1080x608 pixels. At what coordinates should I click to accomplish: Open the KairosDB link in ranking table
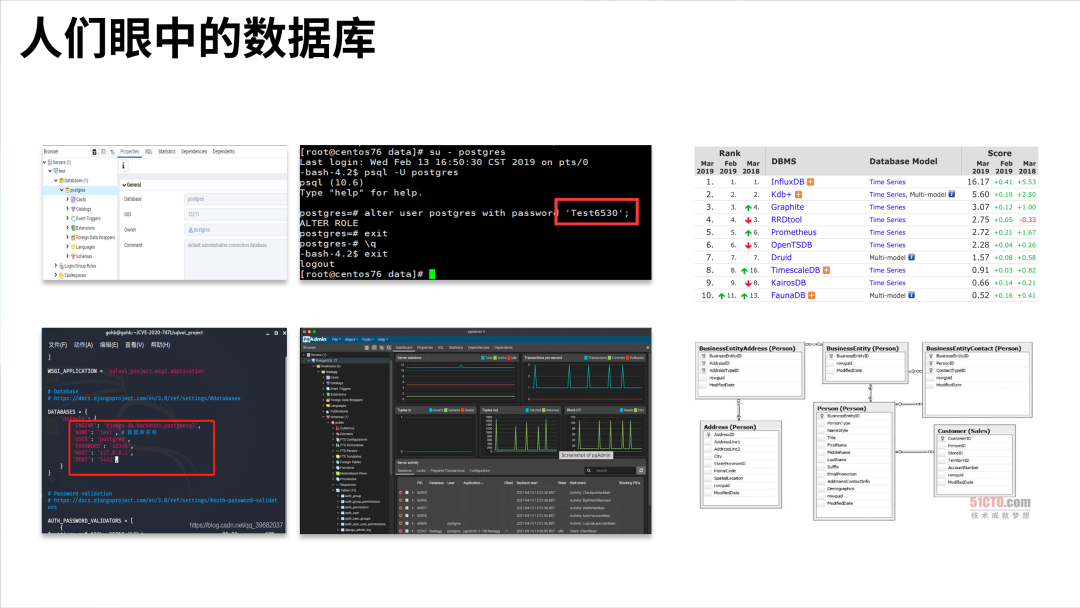[x=788, y=282]
